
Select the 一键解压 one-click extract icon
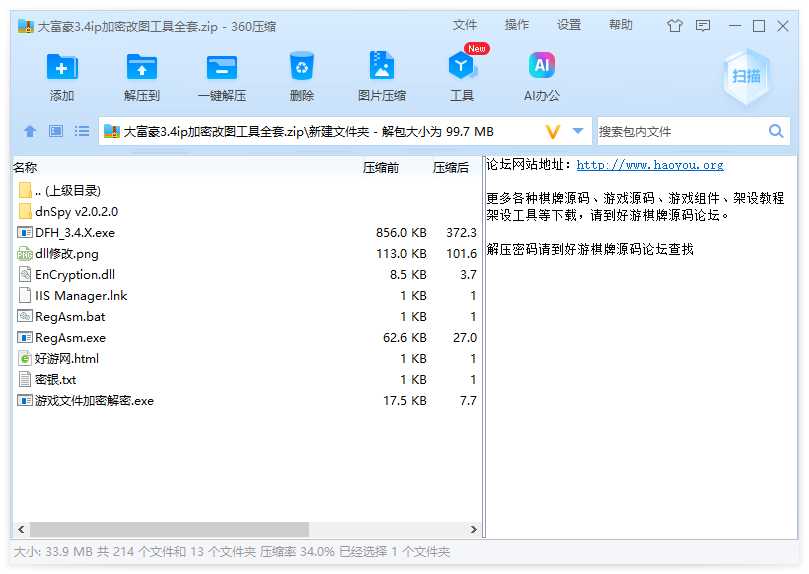[222, 67]
